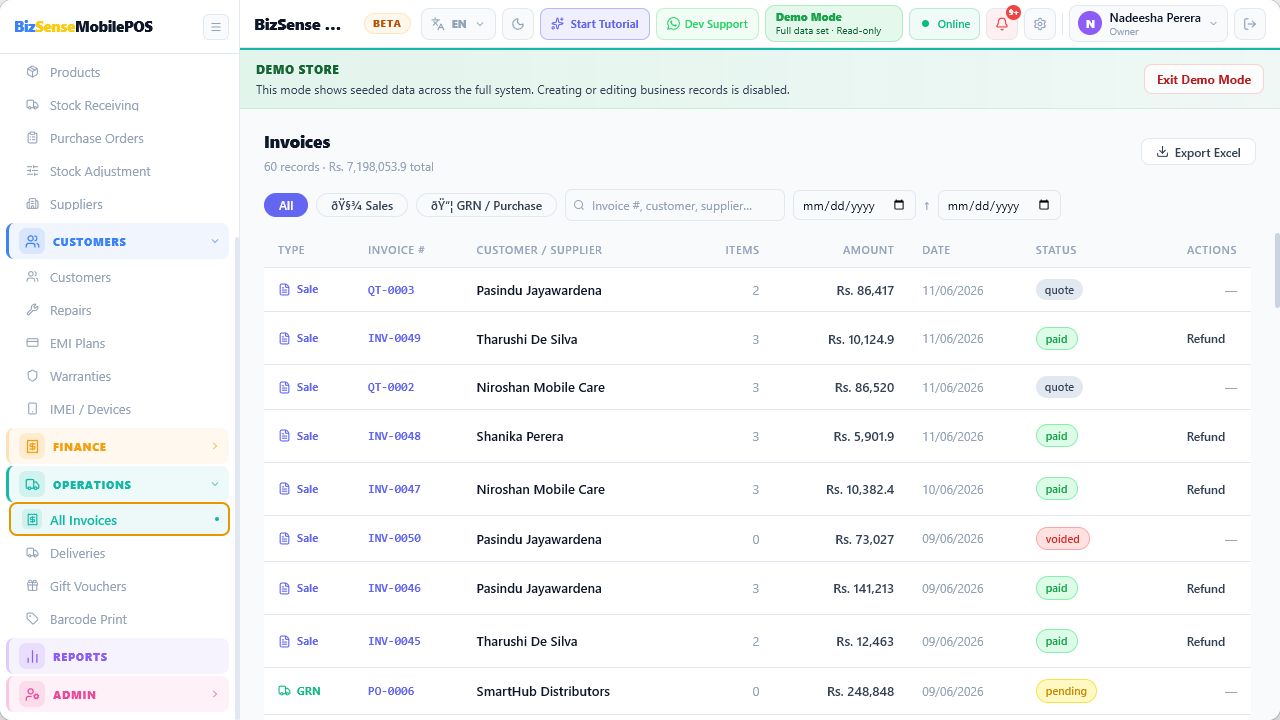Click the All Invoices sidebar icon
This screenshot has height=720, width=1280.
point(32,520)
